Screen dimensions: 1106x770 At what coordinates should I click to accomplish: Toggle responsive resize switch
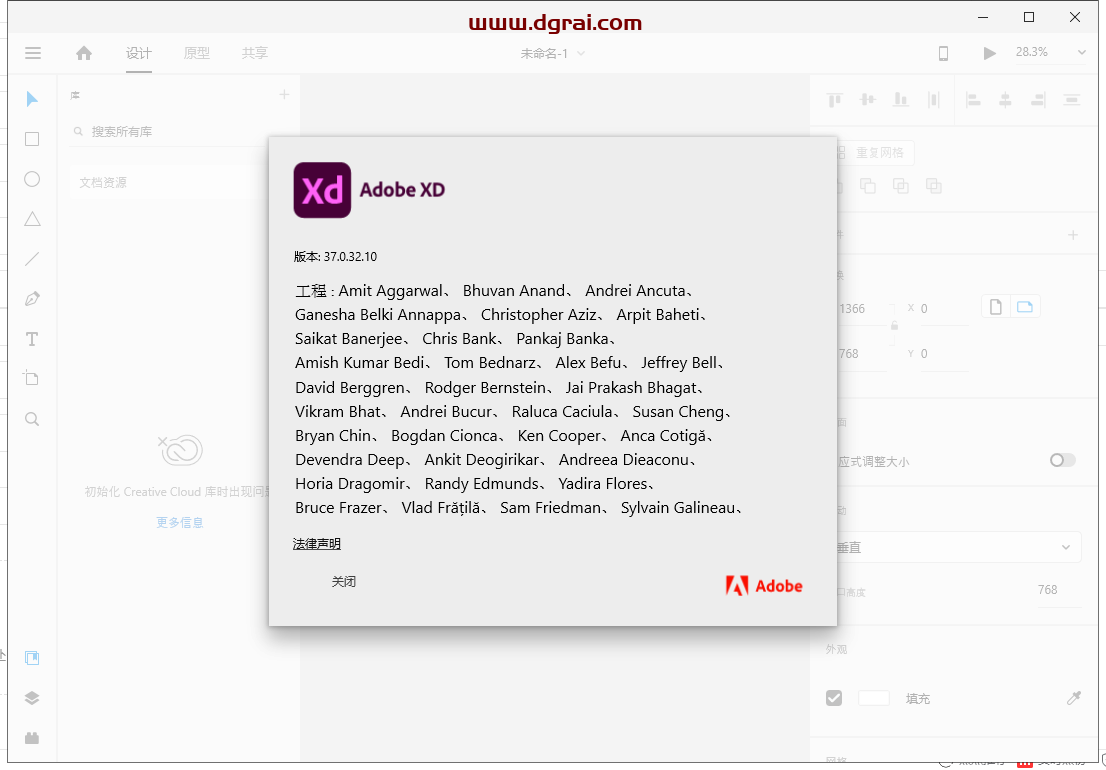click(1062, 460)
